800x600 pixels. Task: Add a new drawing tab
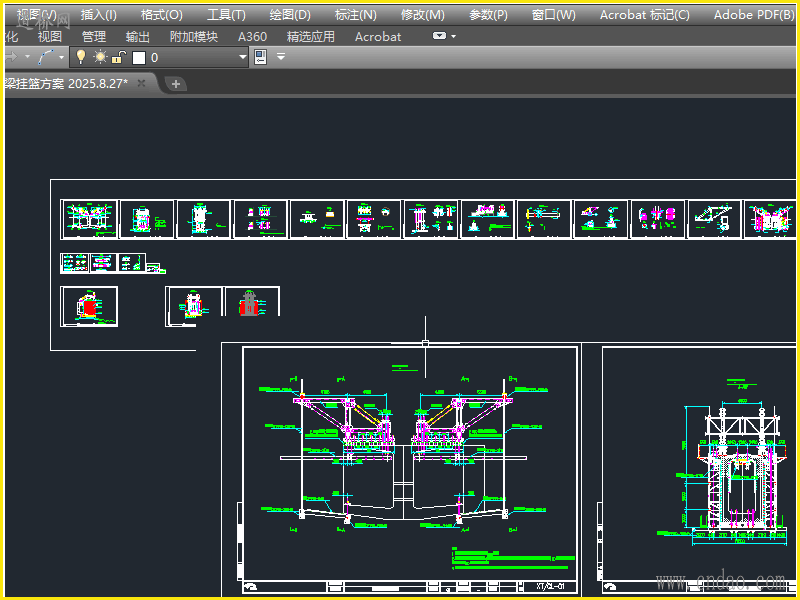click(176, 84)
